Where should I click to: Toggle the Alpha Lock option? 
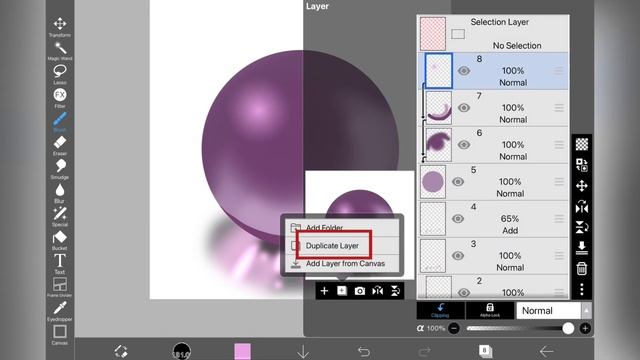point(490,310)
